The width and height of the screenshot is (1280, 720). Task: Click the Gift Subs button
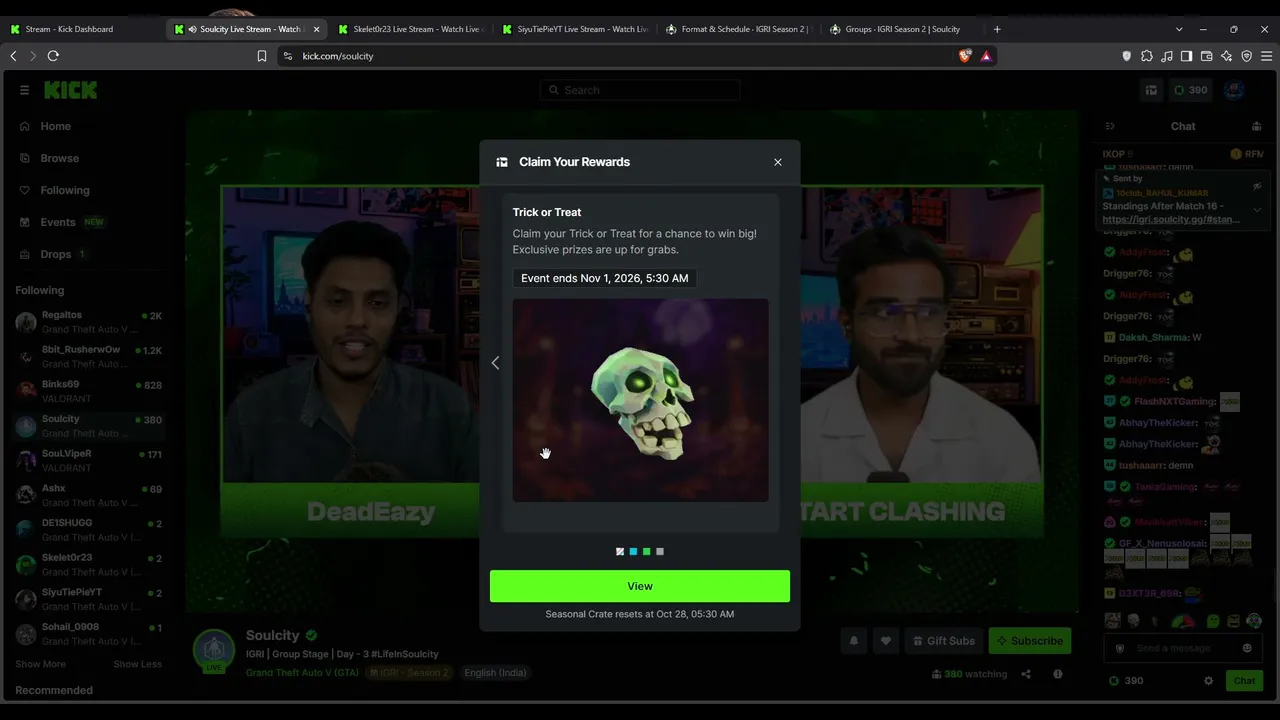tap(944, 641)
